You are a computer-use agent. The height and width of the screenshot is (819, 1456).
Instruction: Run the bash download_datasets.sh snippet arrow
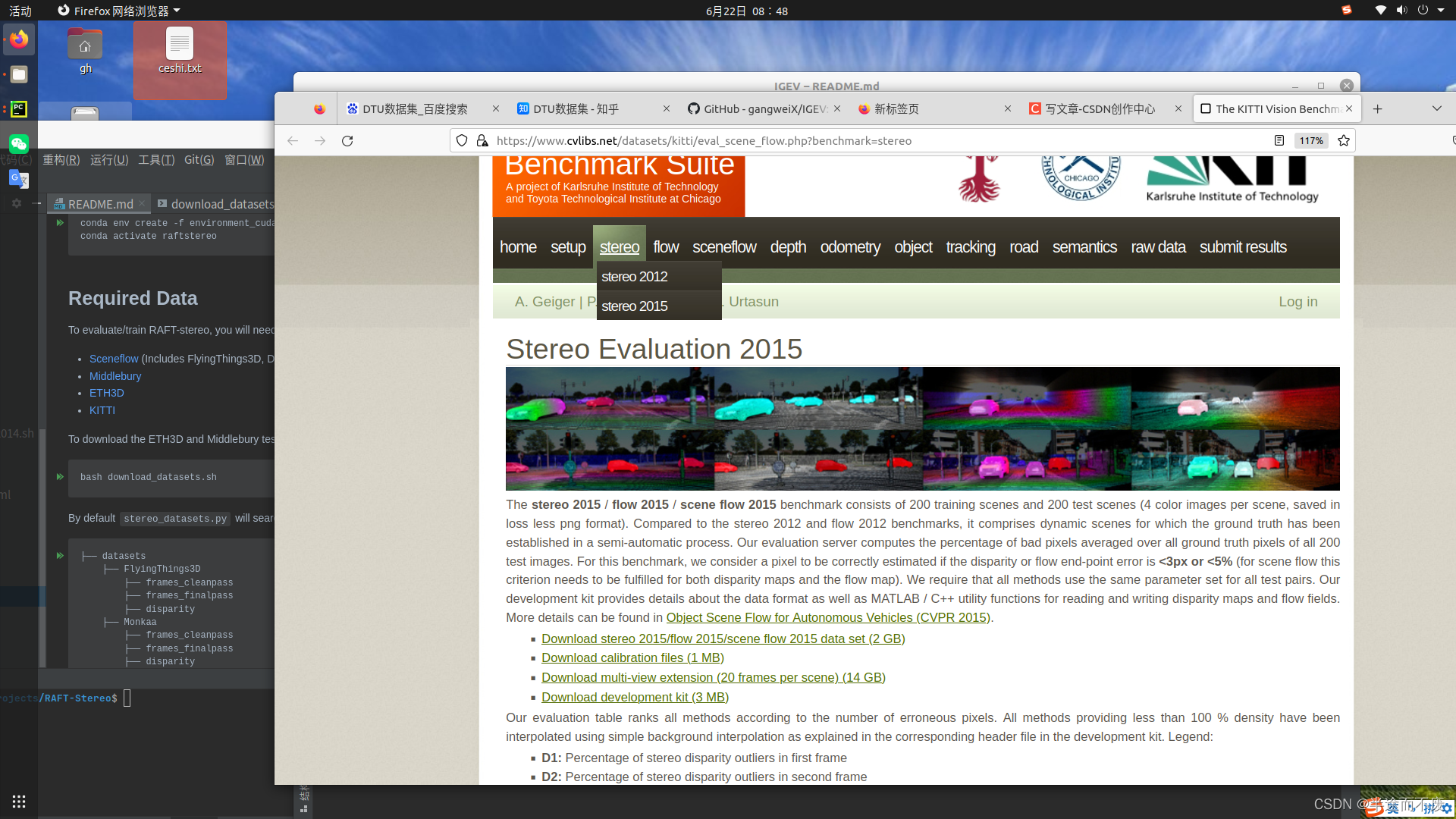coord(60,477)
